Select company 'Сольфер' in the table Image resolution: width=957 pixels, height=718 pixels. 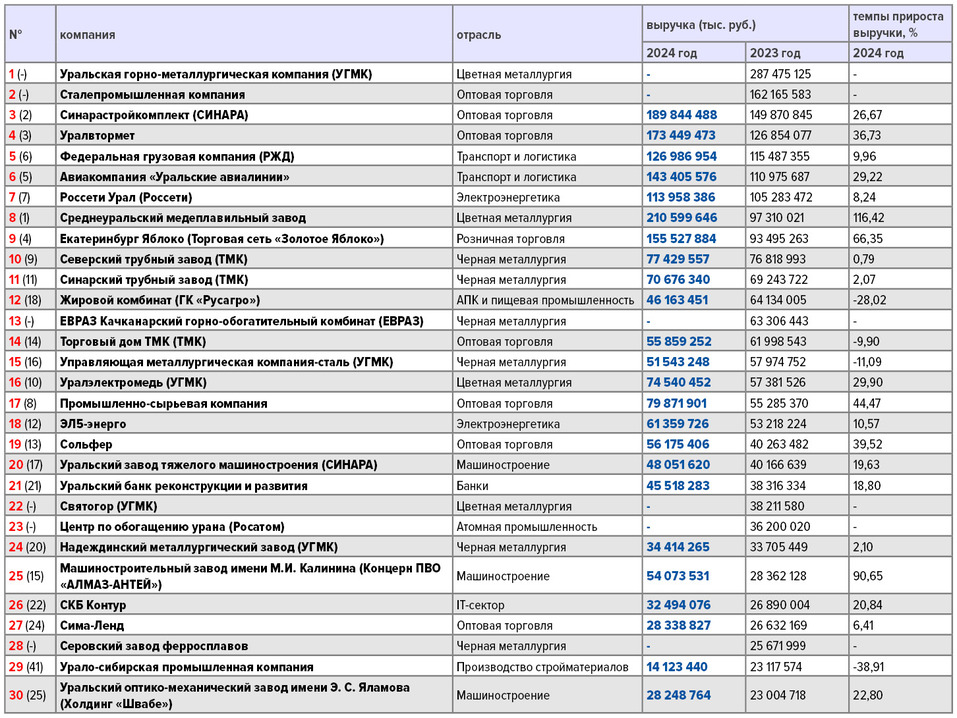pyautogui.click(x=86, y=445)
